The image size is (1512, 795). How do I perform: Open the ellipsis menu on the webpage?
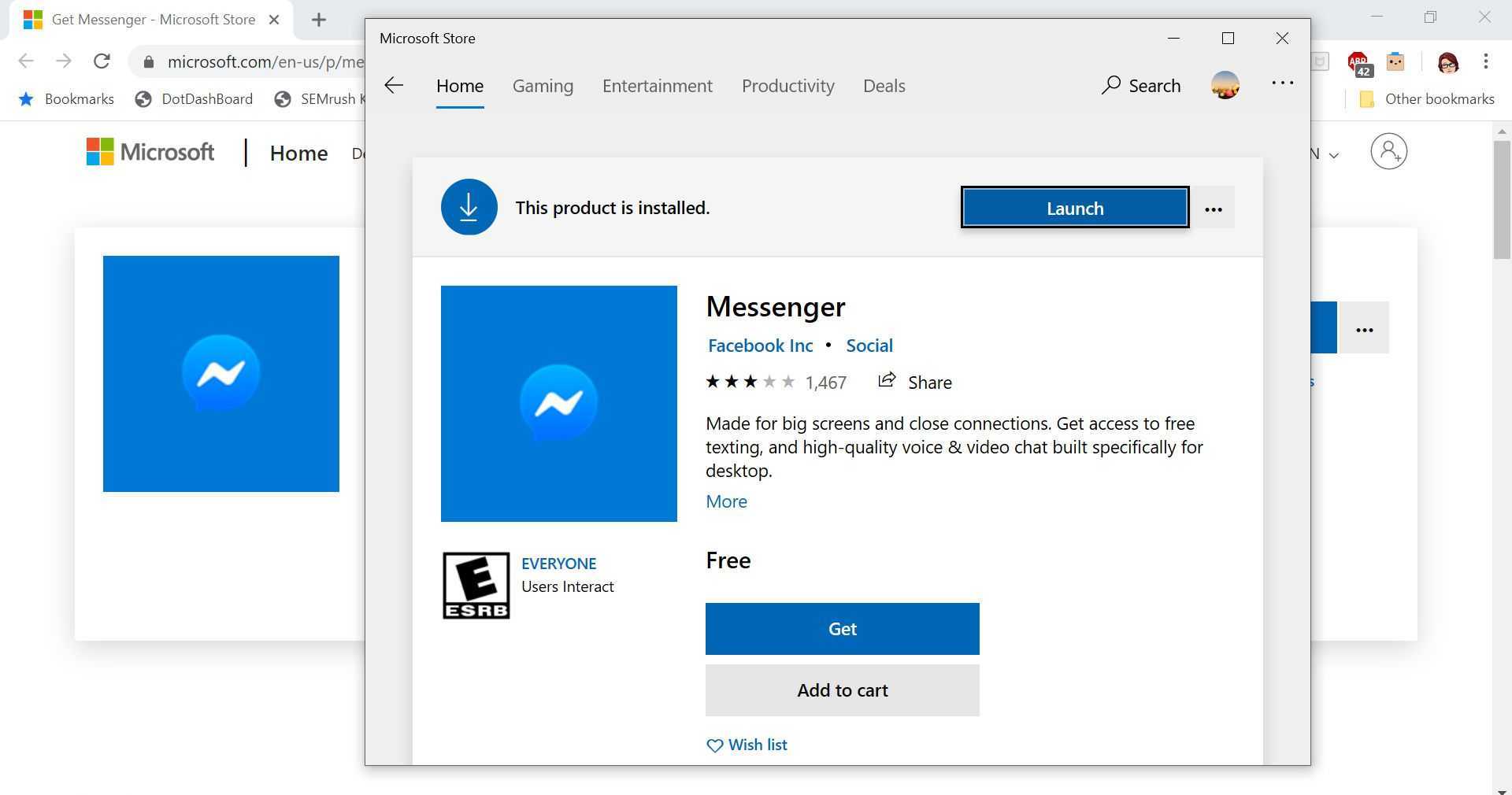(x=1364, y=328)
